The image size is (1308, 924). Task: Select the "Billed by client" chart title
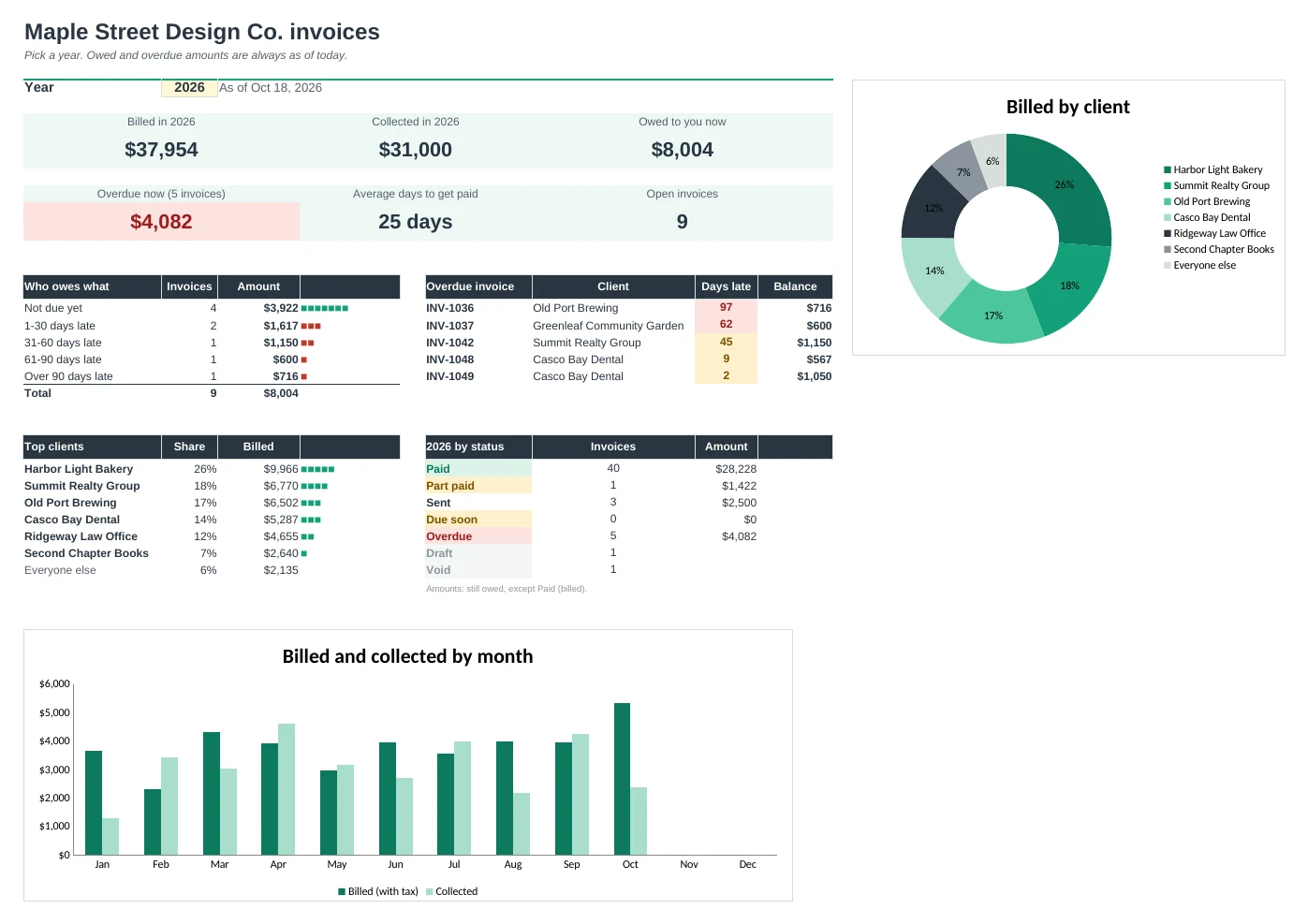[1067, 107]
